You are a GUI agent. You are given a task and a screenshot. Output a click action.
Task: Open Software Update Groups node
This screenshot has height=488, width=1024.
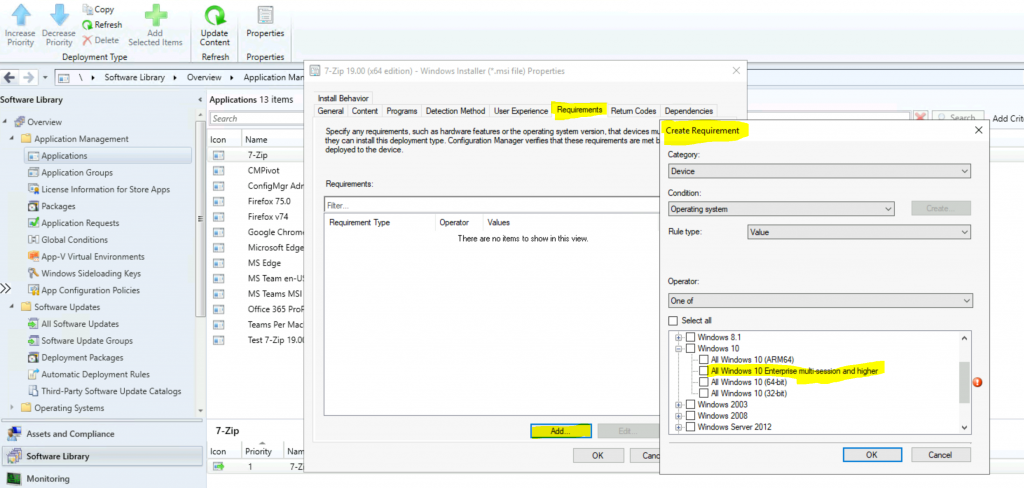[87, 341]
